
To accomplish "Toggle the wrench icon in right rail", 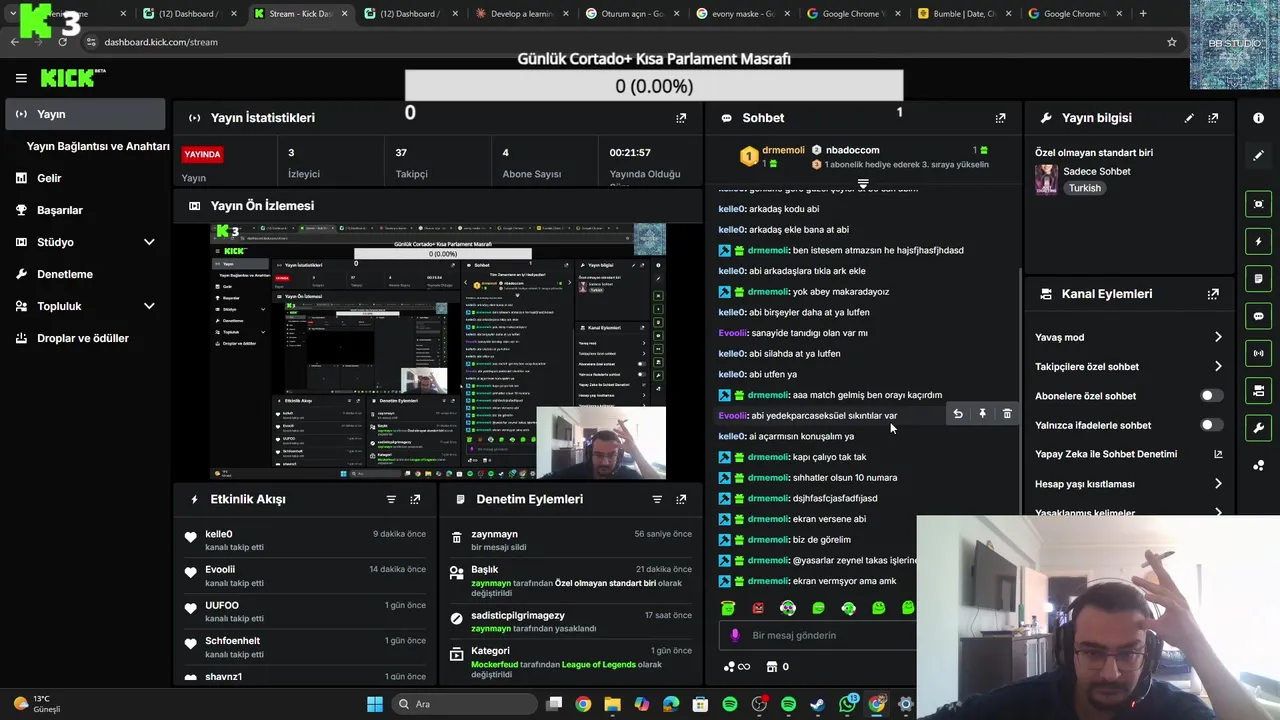I will 1258,428.
